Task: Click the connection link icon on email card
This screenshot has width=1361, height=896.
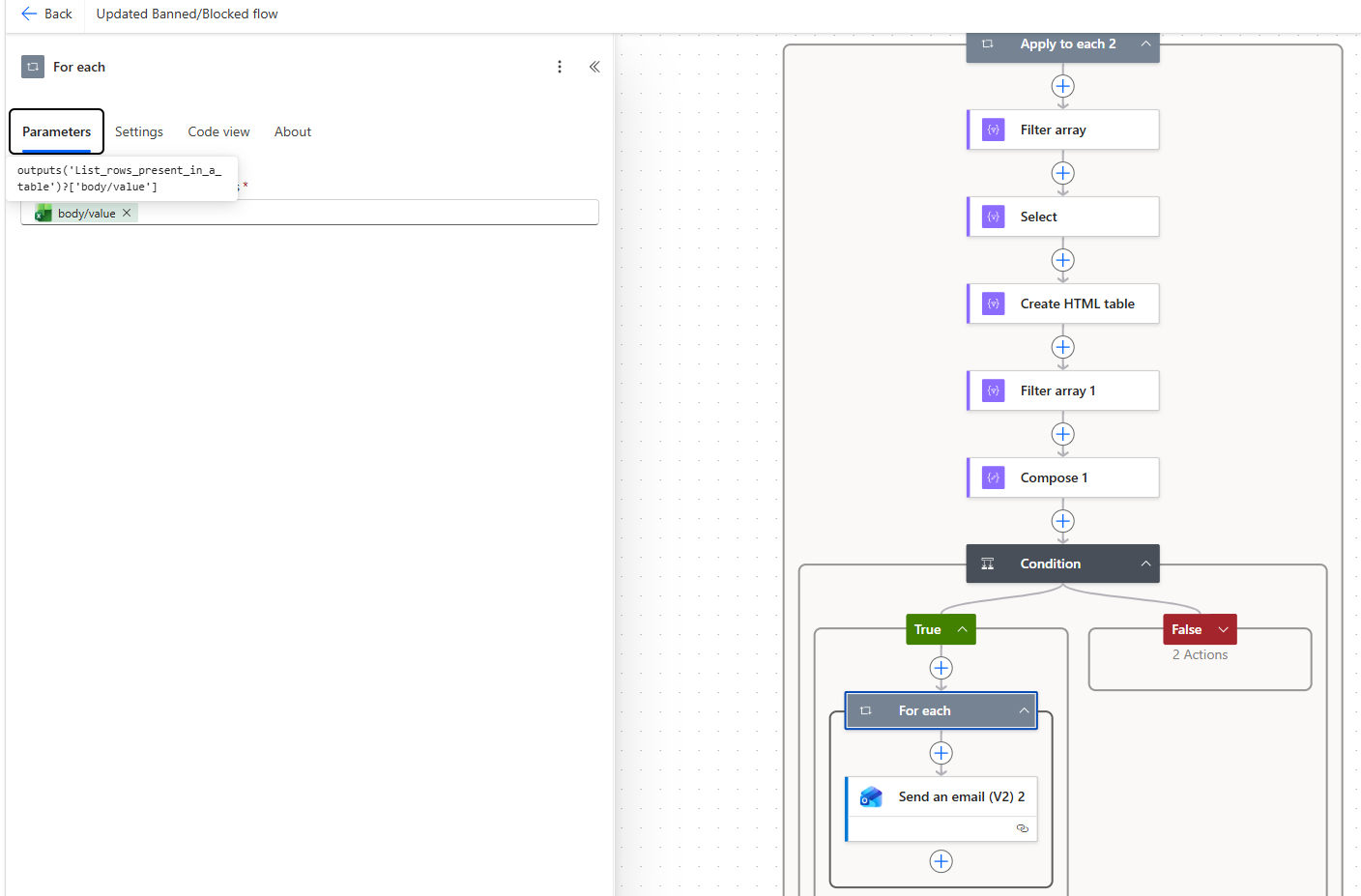Action: pyautogui.click(x=1022, y=828)
